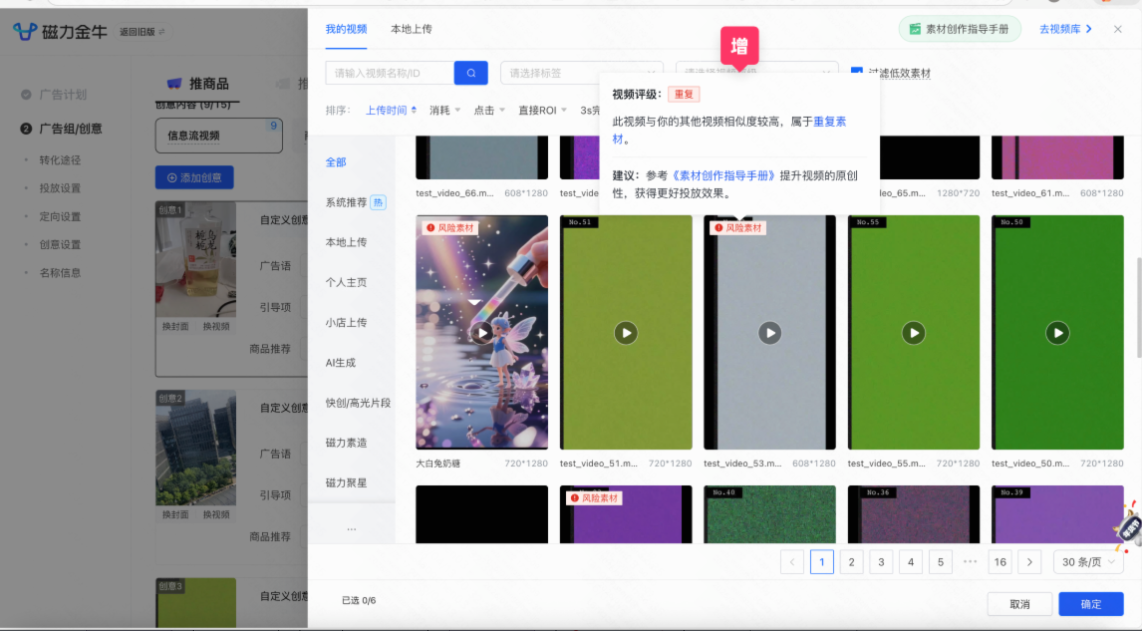
Task: Click 风险素材 badge on bottom purple video
Action: pos(594,498)
